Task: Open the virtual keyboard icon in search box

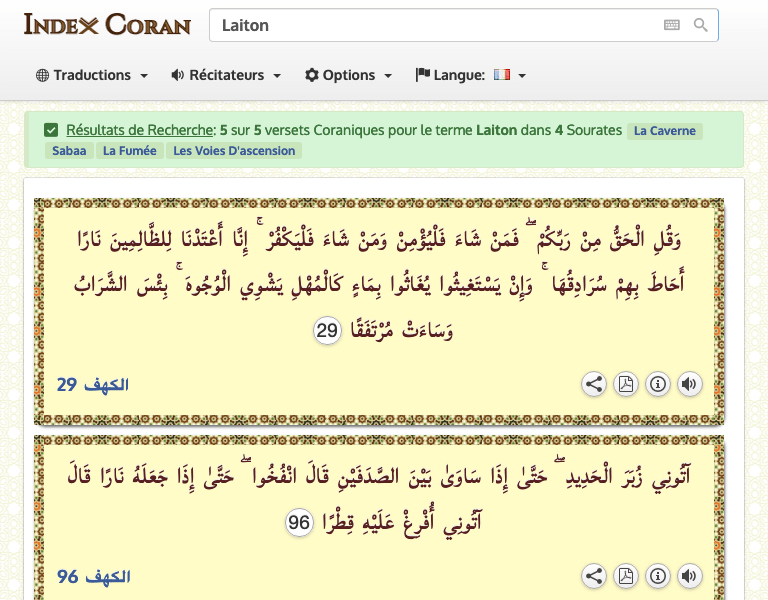Action: (672, 25)
